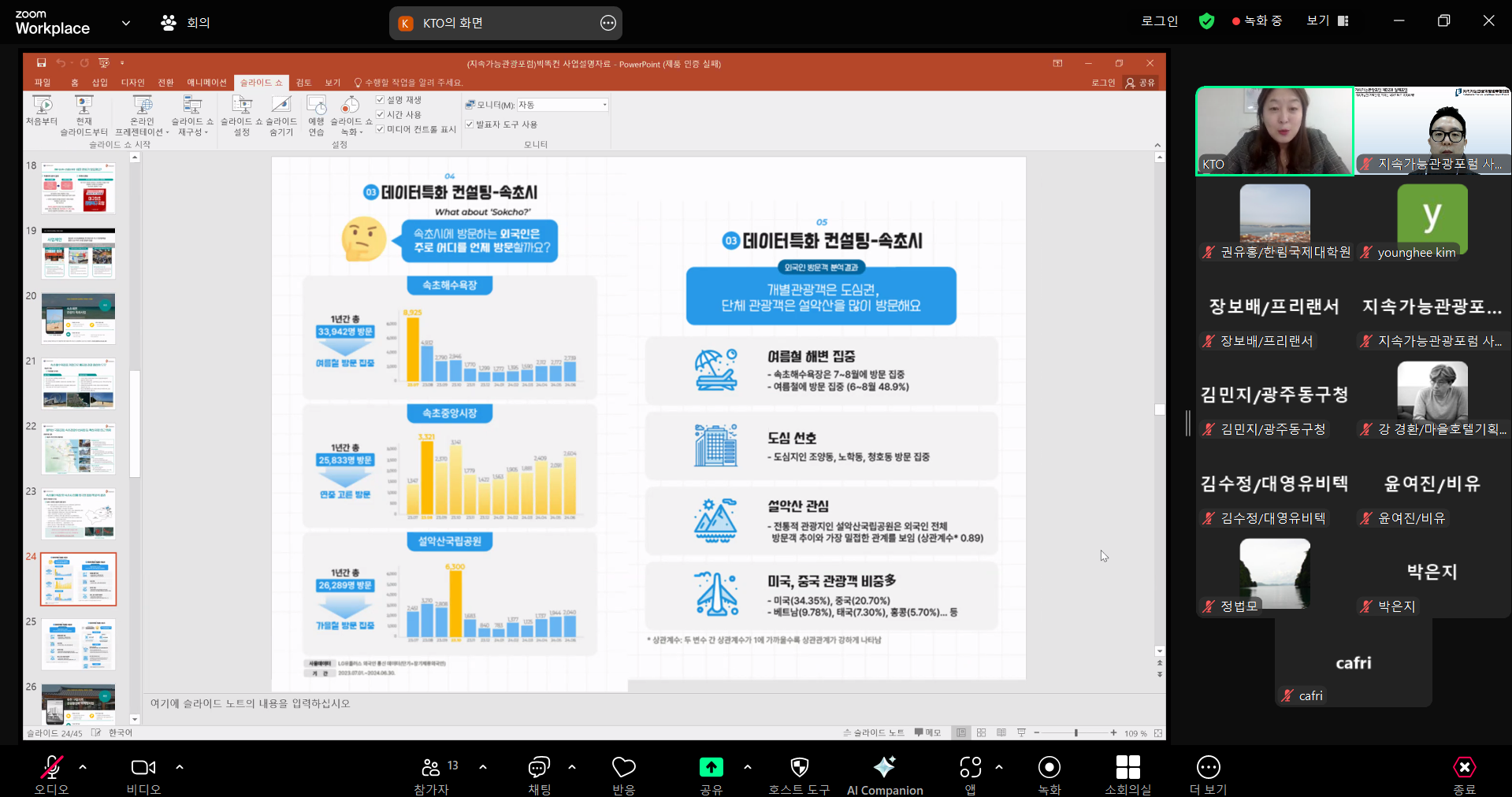Screen dimensions: 1512x797
Task: Open AI Companion in Zoom toolbar
Action: (885, 776)
